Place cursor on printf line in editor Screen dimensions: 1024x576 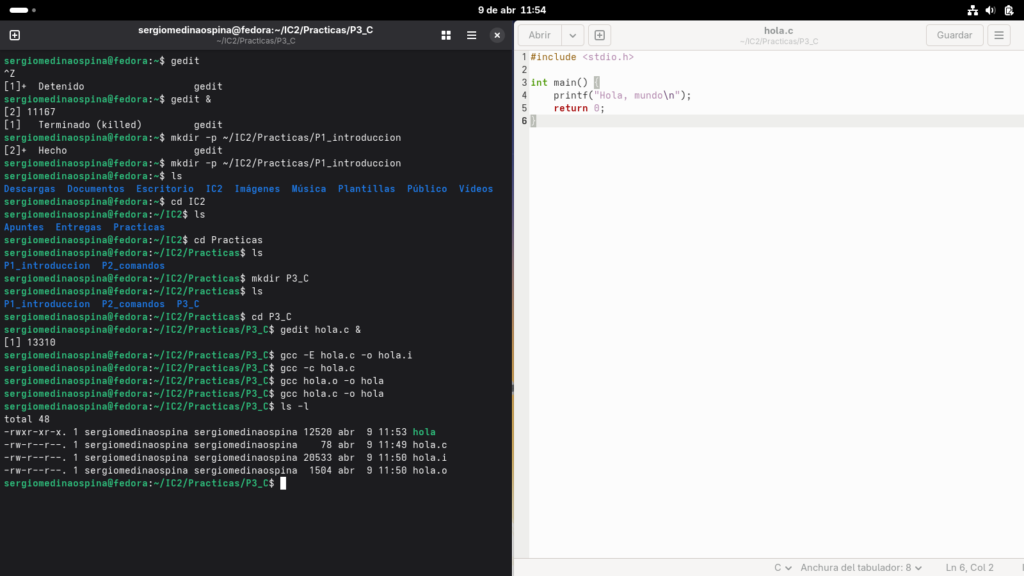point(622,95)
